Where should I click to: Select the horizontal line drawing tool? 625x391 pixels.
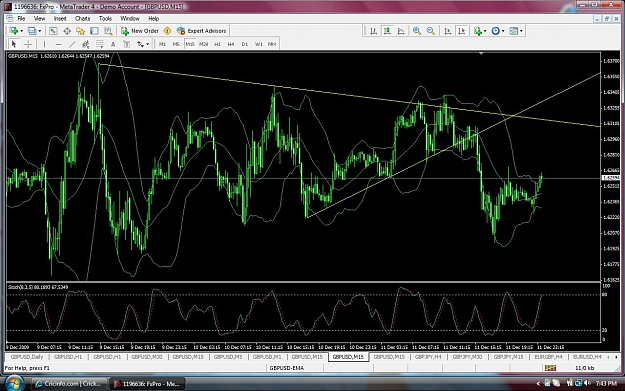coord(59,44)
